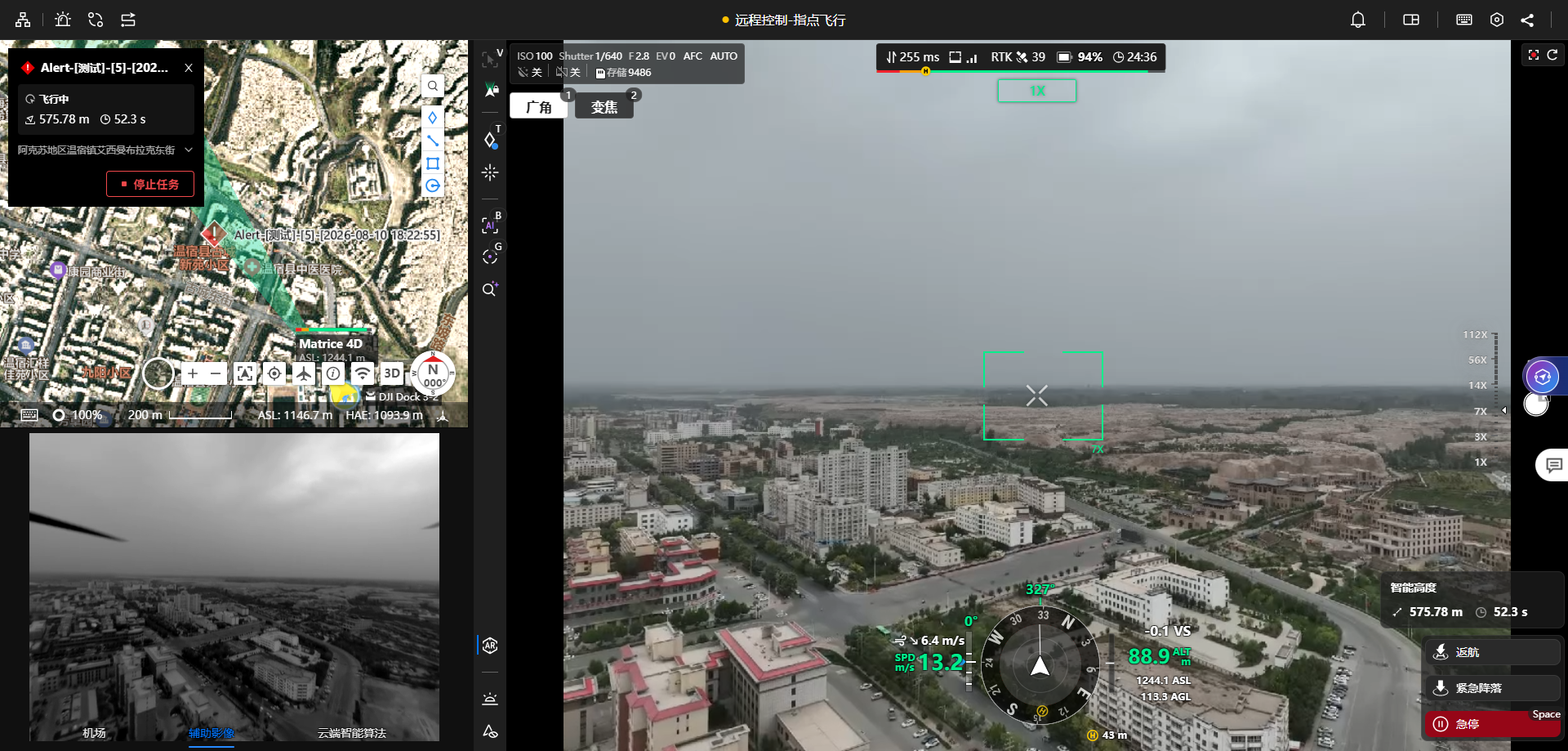Click the pin point tool (T)

[x=490, y=139]
